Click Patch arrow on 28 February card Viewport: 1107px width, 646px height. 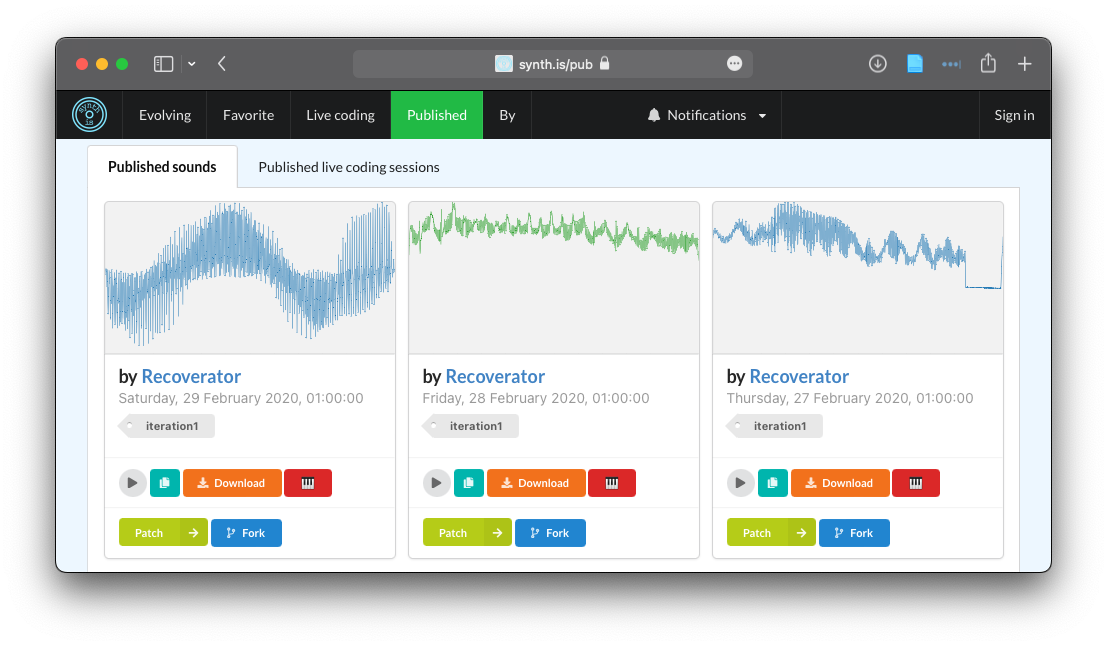tap(498, 533)
